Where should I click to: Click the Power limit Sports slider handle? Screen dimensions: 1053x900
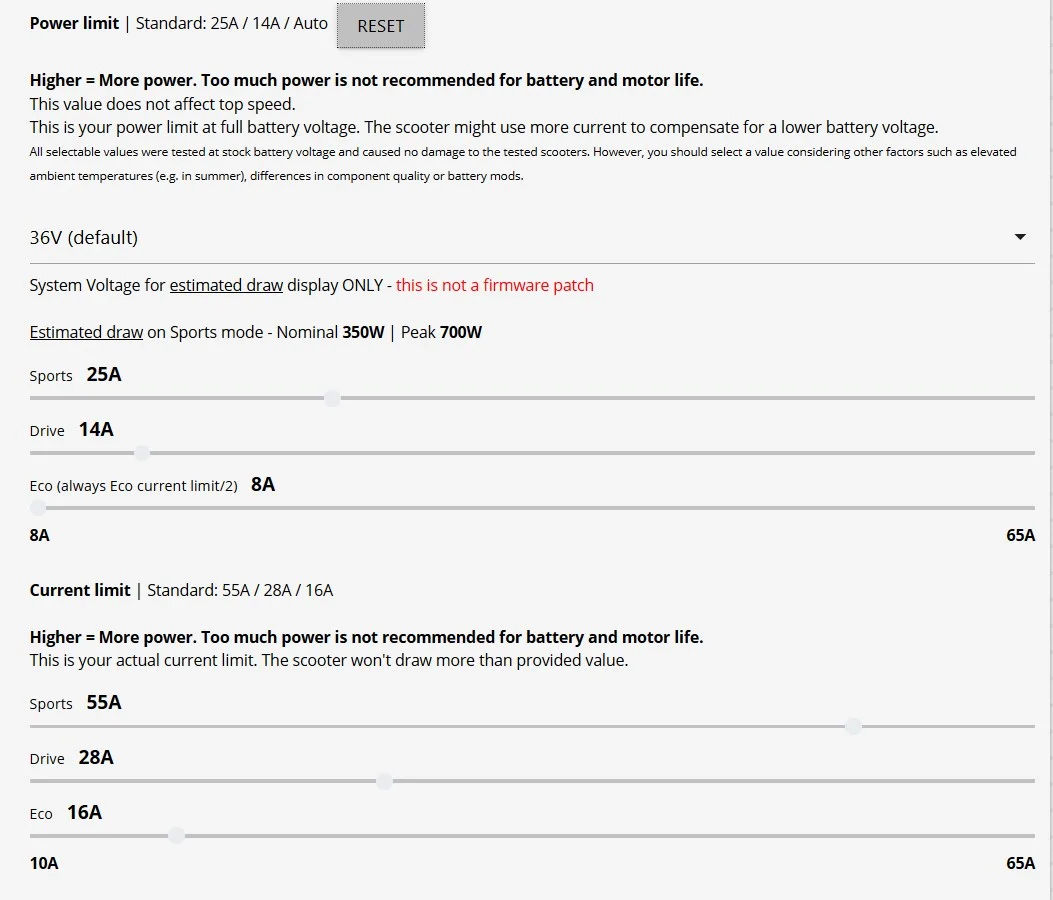point(333,398)
